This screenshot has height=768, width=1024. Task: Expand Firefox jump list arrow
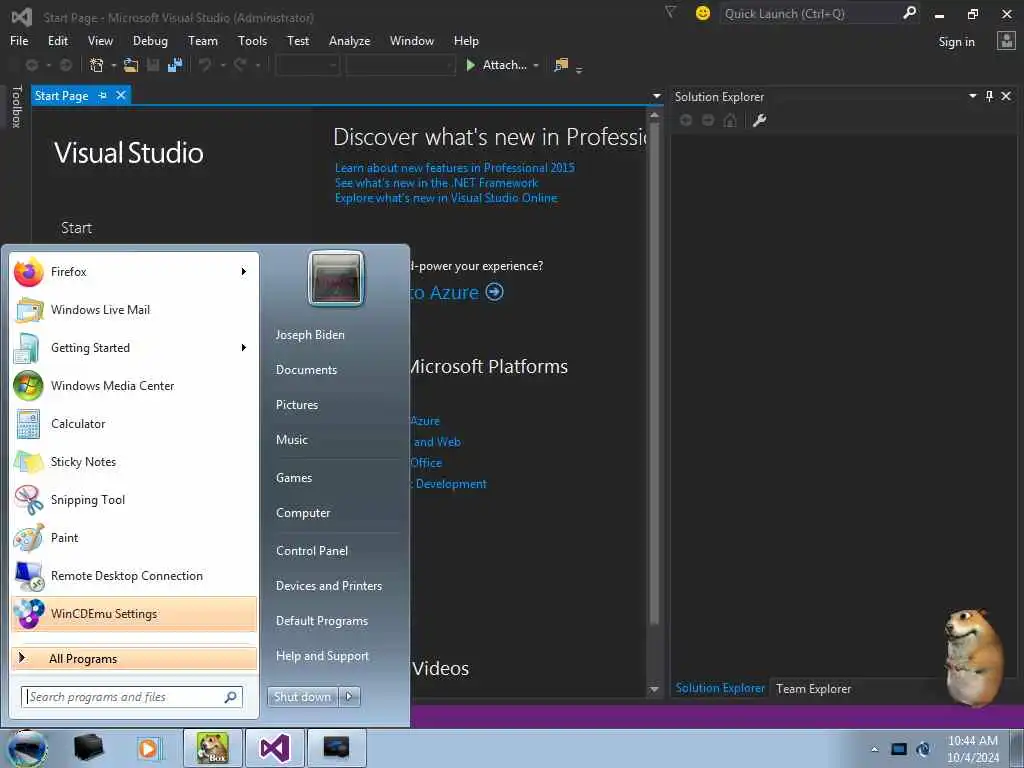click(x=244, y=272)
